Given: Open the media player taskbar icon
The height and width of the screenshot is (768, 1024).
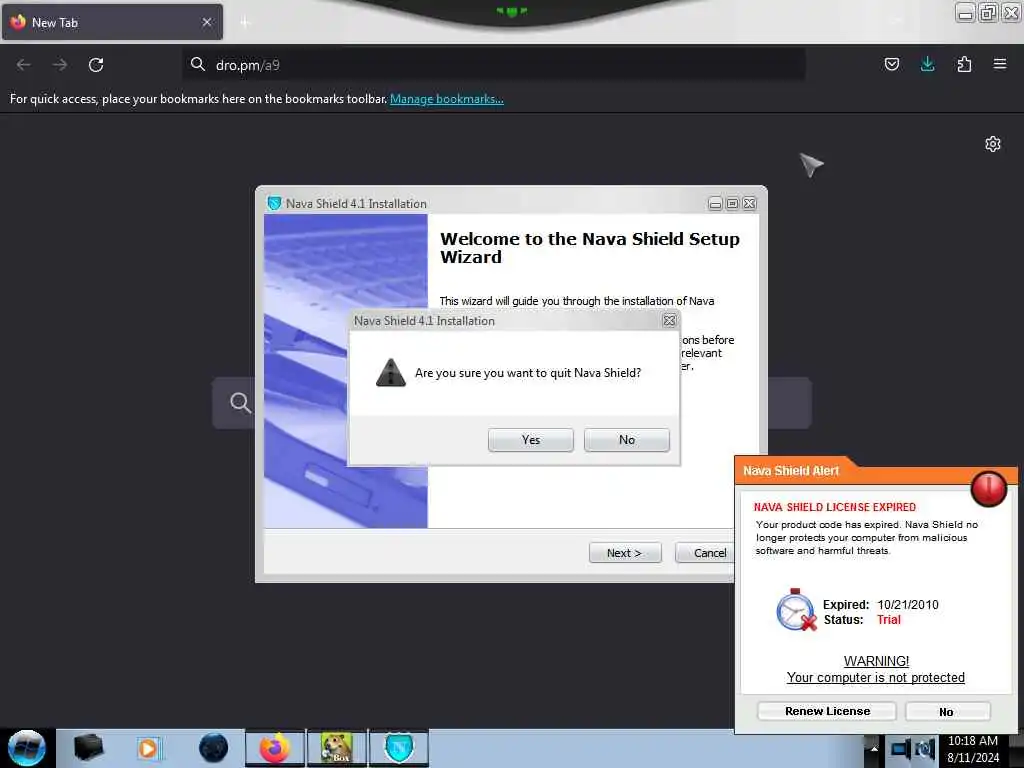Looking at the screenshot, I should coord(148,748).
